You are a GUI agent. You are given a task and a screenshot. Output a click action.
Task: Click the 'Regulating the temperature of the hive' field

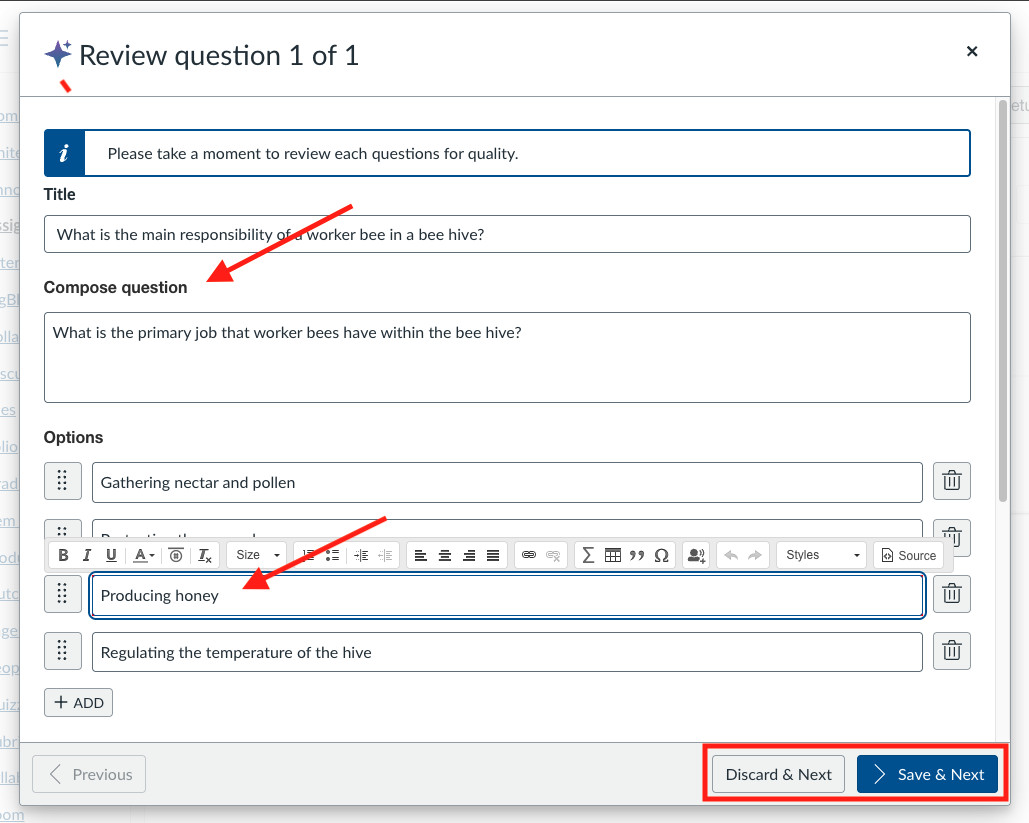507,652
